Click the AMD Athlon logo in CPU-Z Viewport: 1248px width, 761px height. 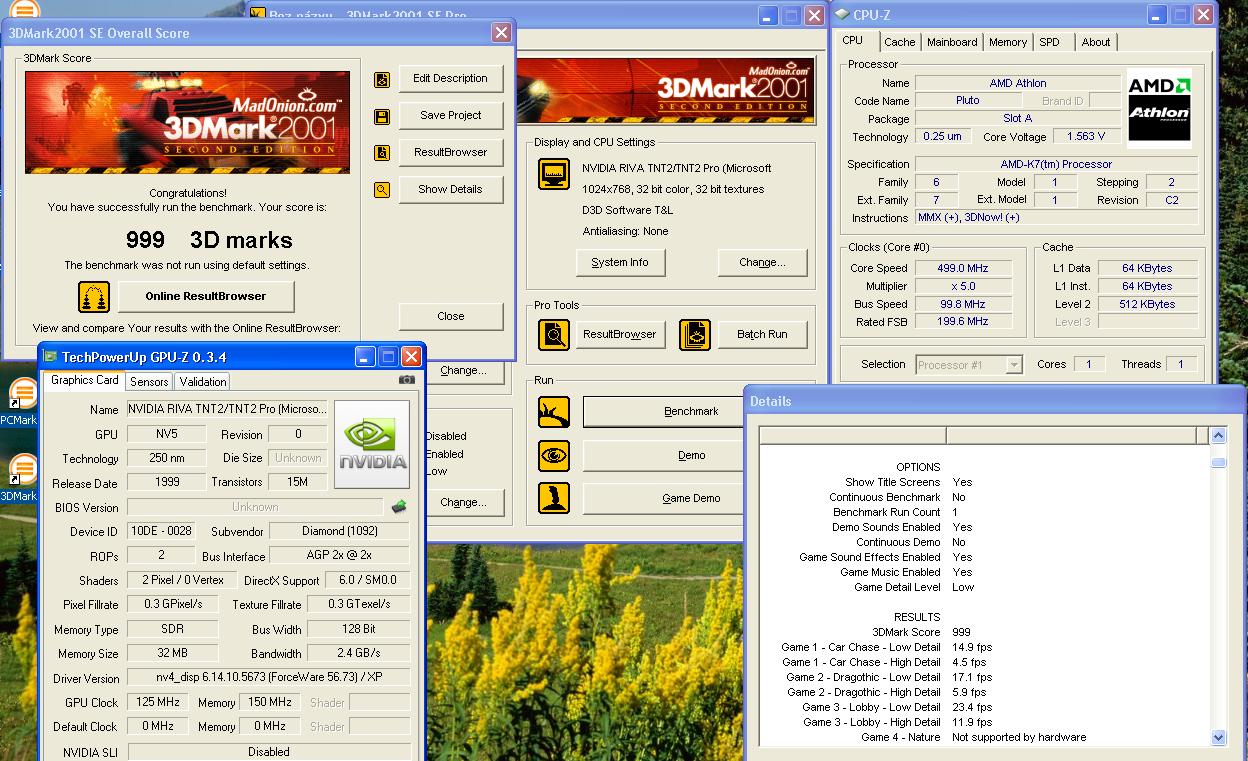(1159, 109)
